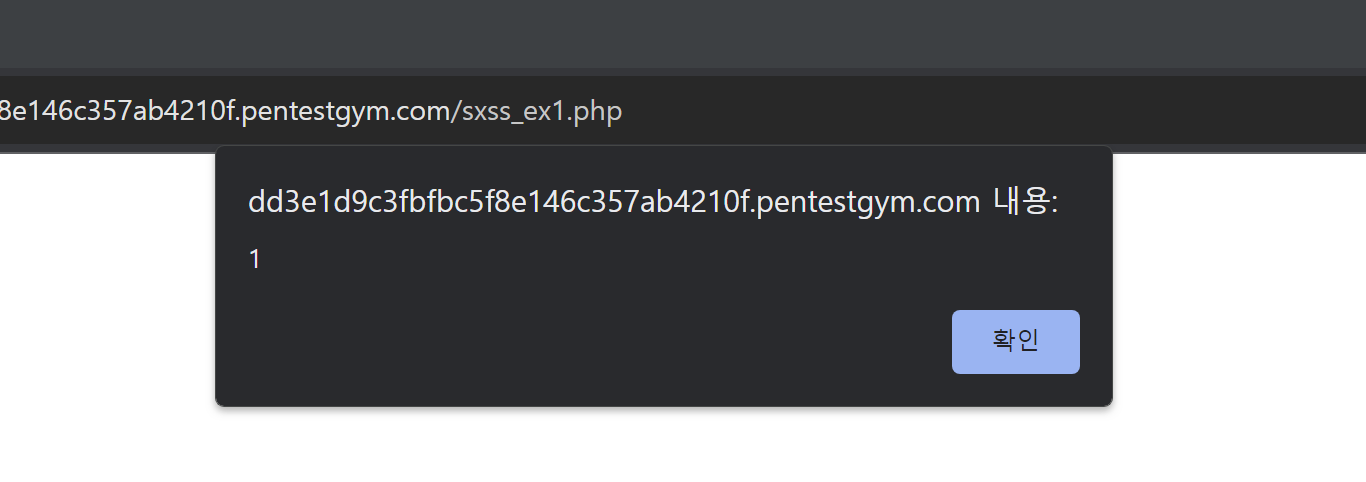Click the blank page area below the alert
The image size is (1366, 482).
[664, 446]
